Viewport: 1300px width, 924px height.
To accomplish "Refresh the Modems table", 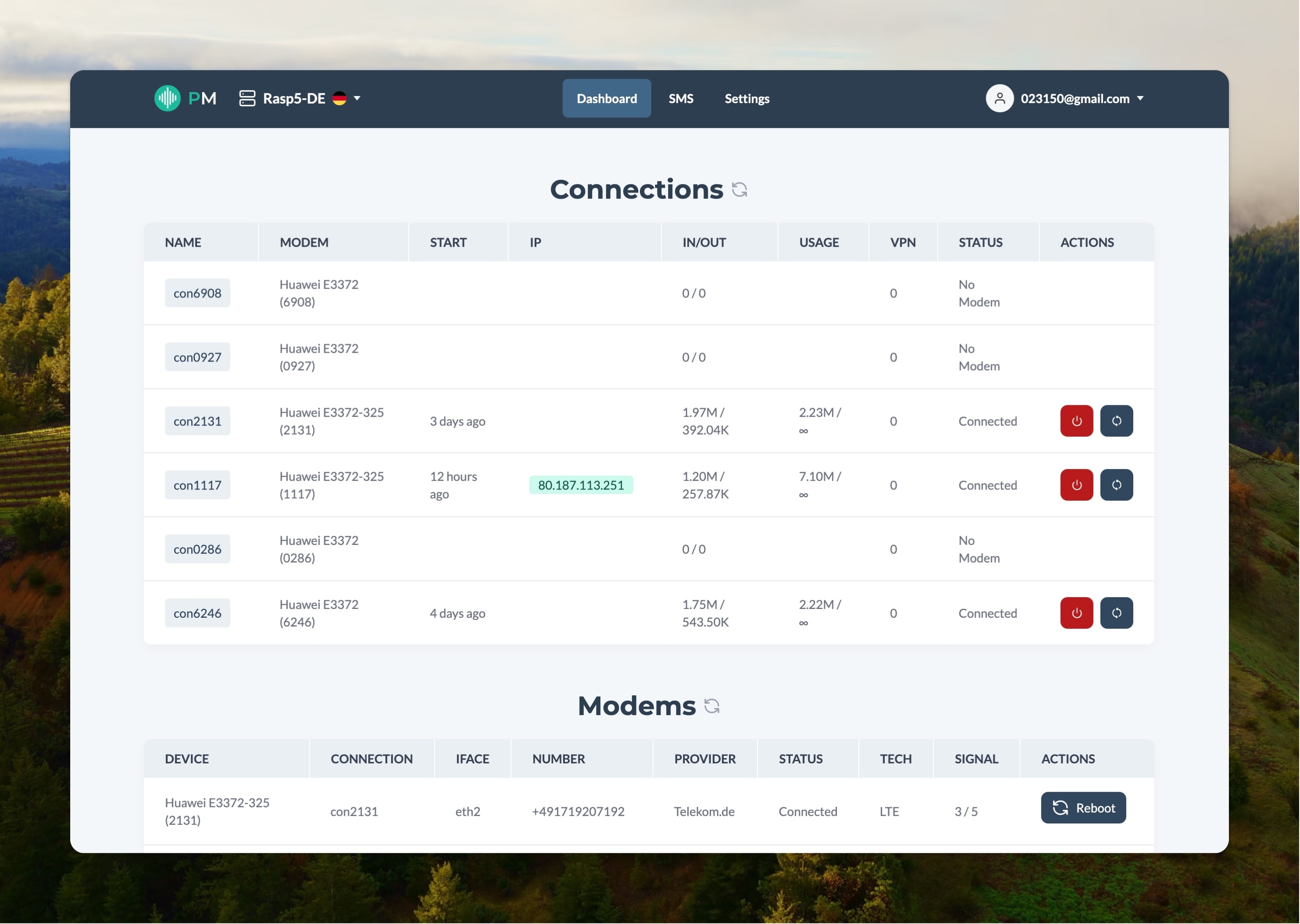I will click(x=711, y=706).
